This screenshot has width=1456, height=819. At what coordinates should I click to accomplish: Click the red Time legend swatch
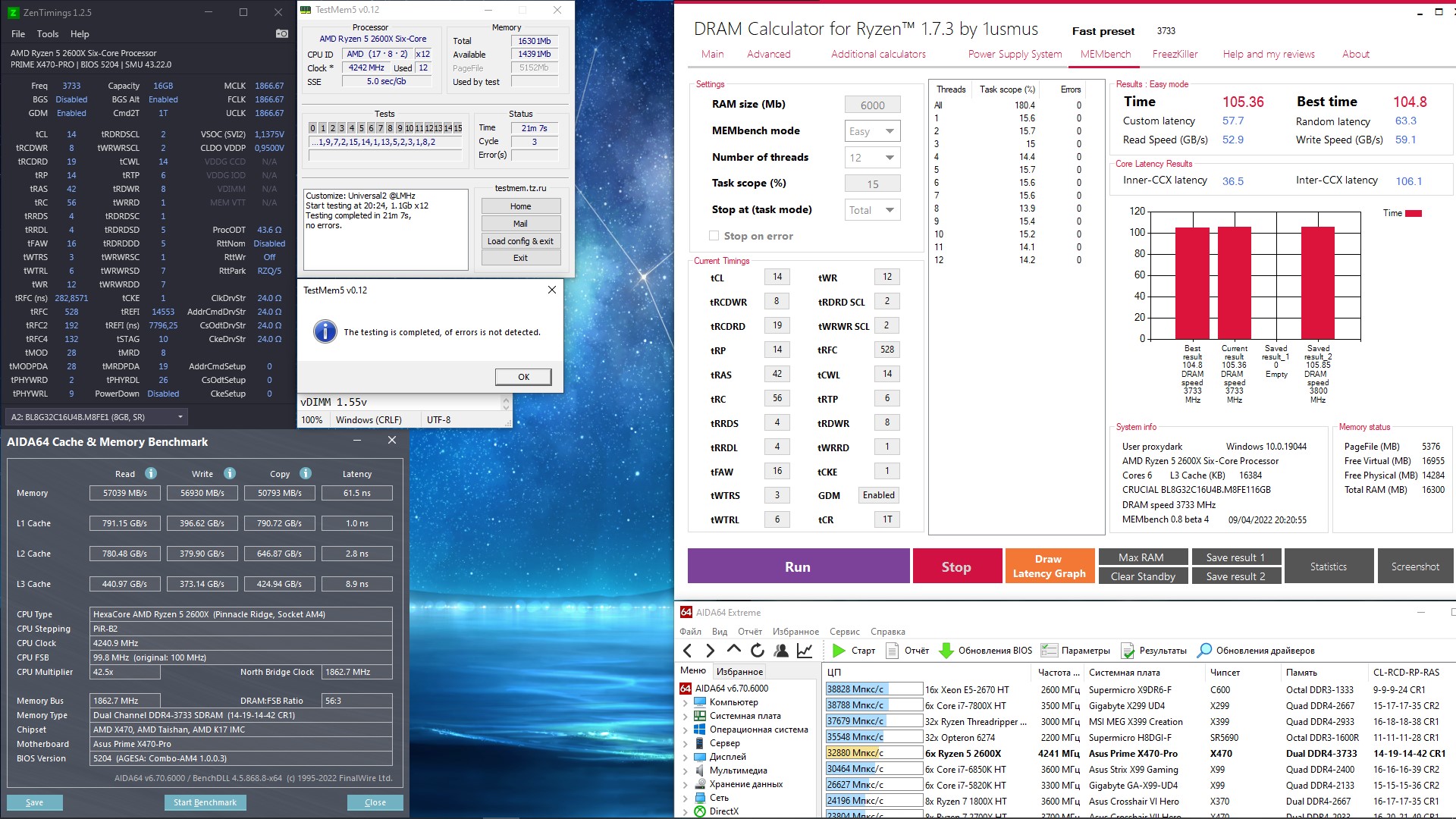(x=1413, y=213)
